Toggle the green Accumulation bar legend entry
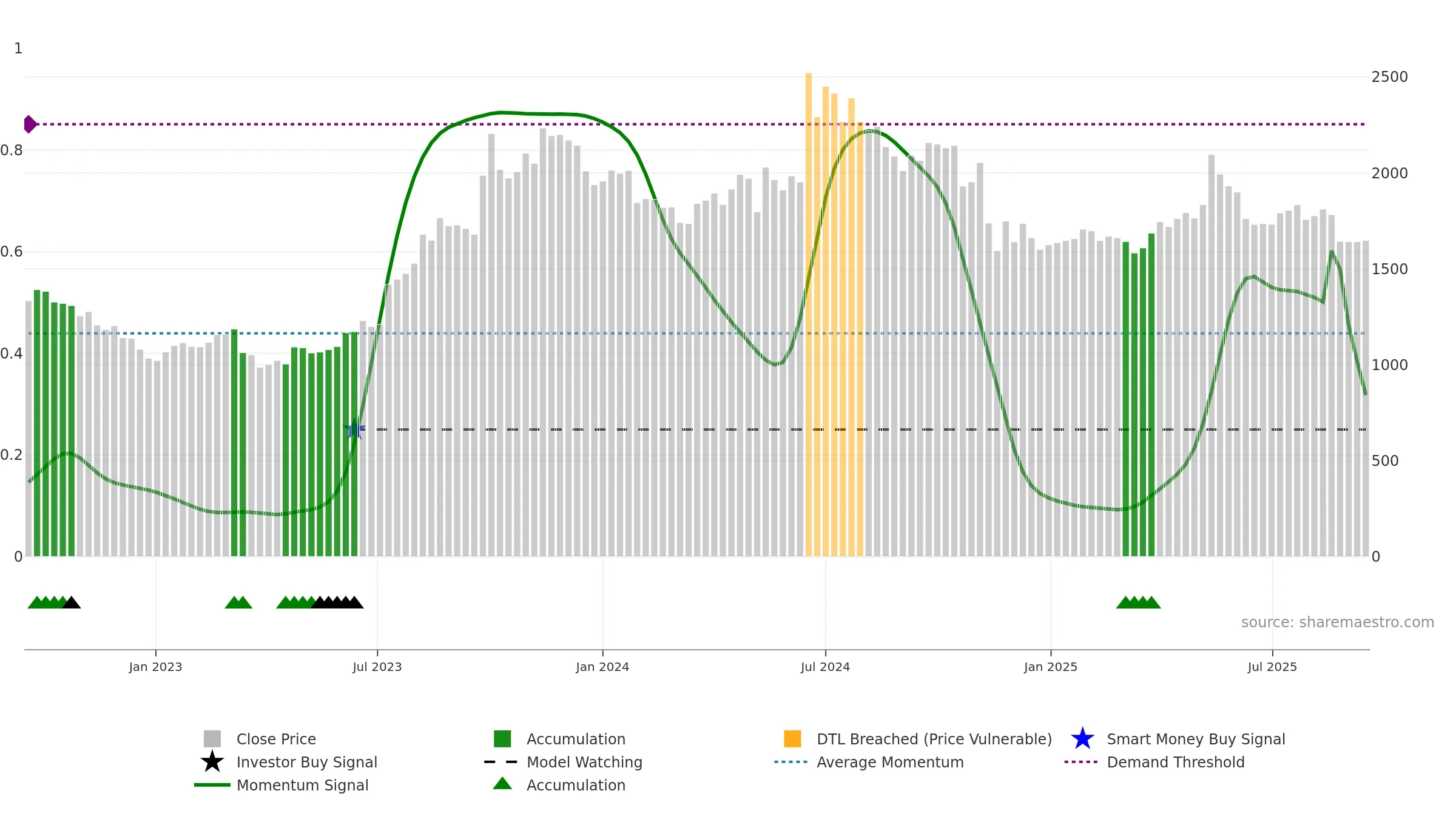Viewport: 1456px width, 819px height. (502, 739)
